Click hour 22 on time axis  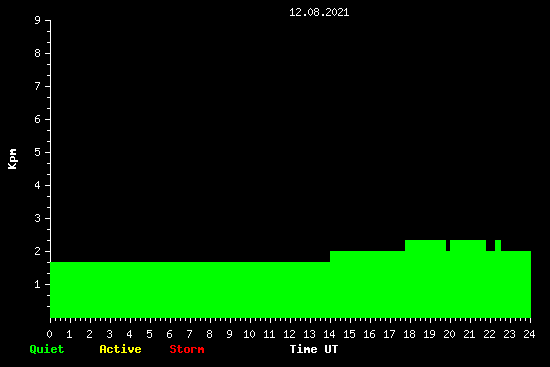click(489, 334)
